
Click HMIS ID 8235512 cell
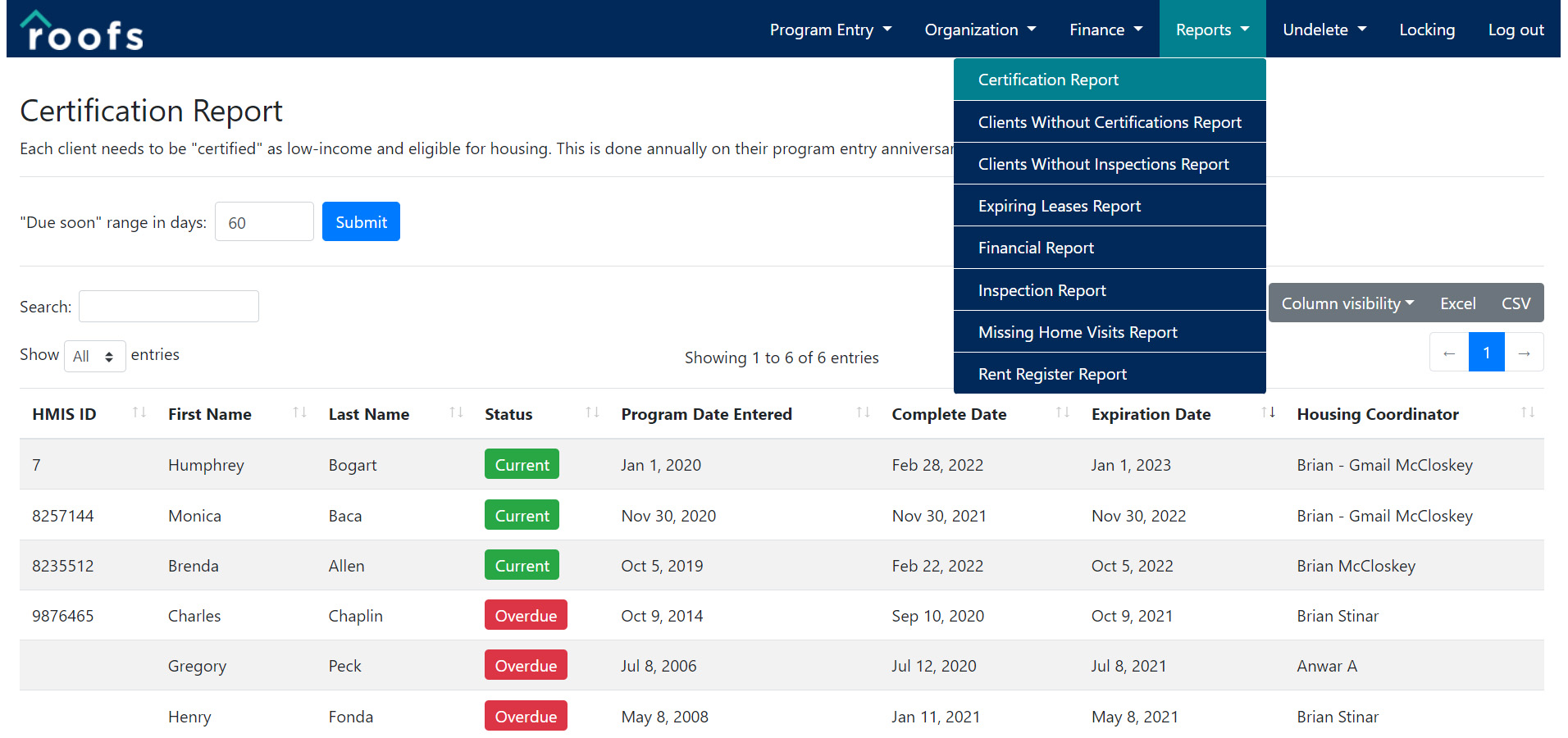(x=63, y=566)
